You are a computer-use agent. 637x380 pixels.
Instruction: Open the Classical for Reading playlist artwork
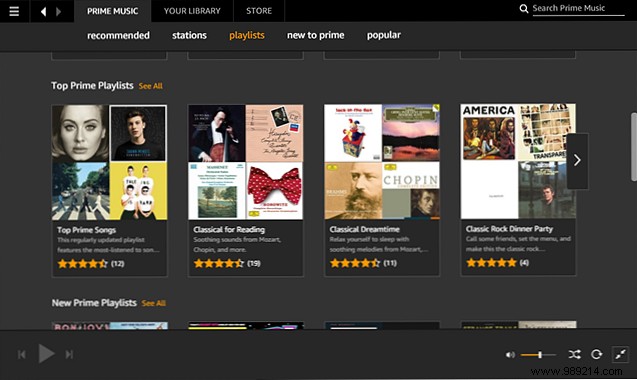pos(245,162)
